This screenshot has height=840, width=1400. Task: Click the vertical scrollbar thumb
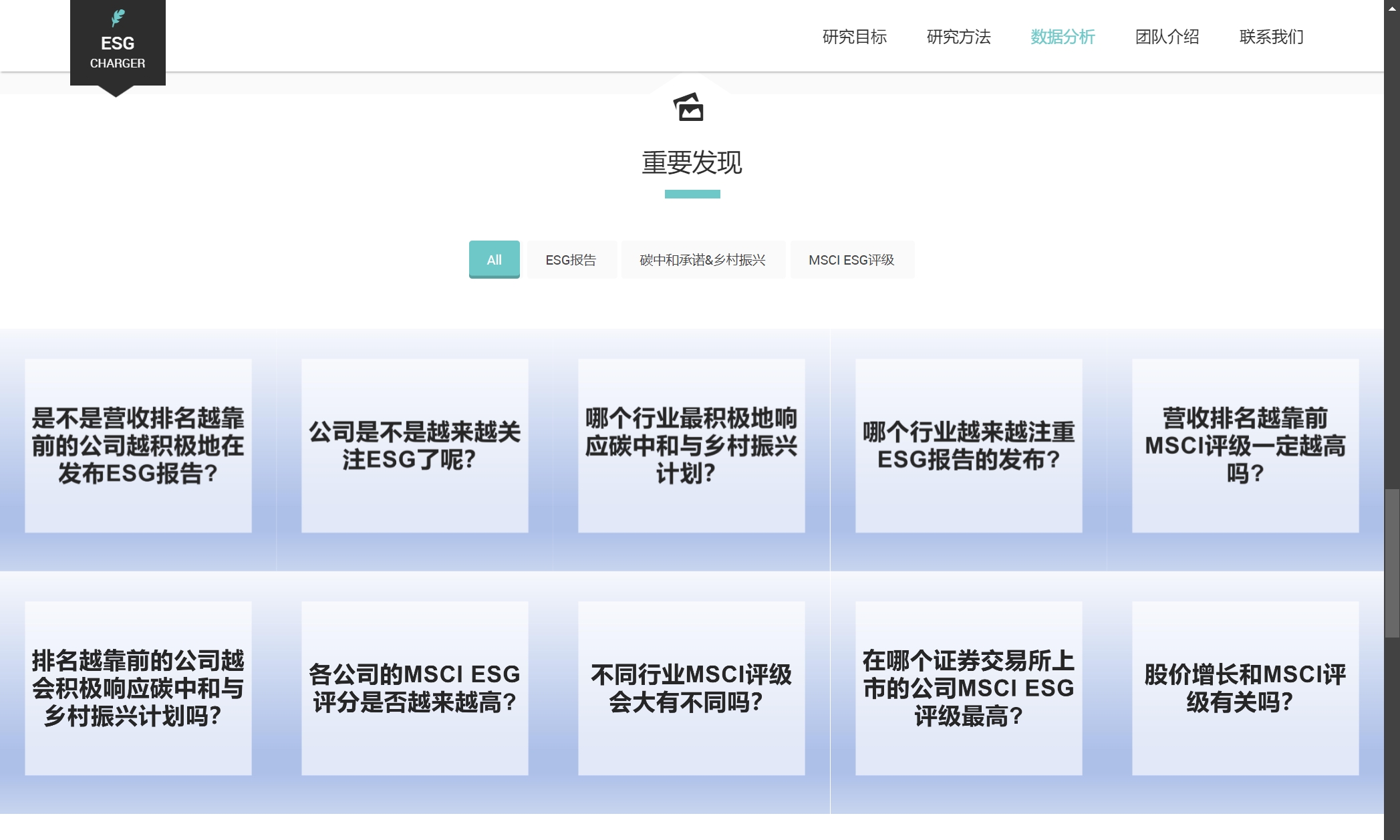pos(1392,563)
